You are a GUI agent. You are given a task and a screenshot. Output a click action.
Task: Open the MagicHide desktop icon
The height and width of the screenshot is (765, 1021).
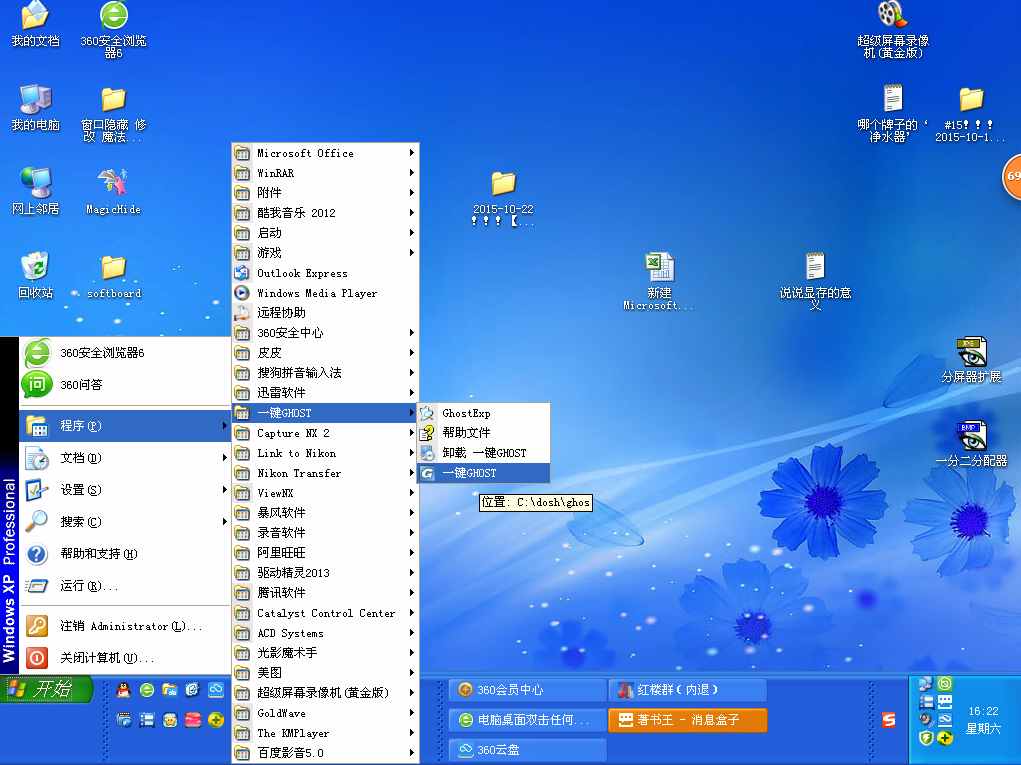click(x=113, y=185)
